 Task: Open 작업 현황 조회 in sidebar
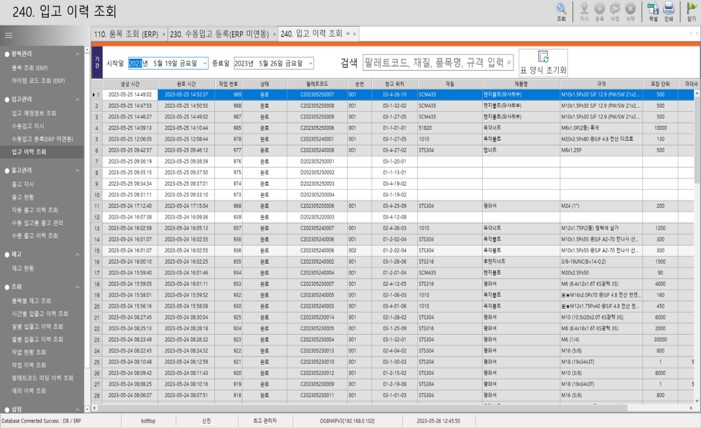29,352
